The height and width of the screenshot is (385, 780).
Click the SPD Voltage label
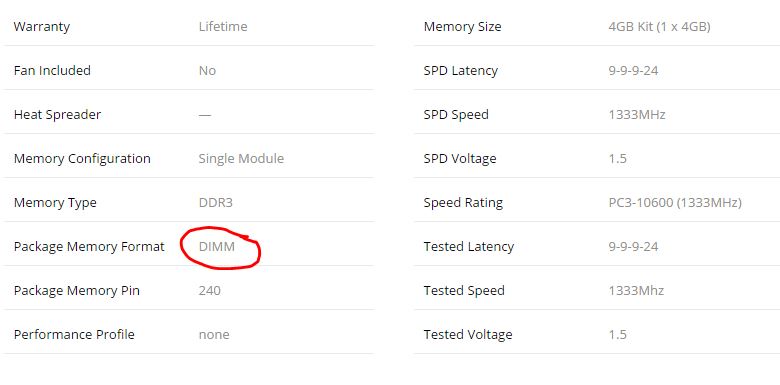click(460, 158)
